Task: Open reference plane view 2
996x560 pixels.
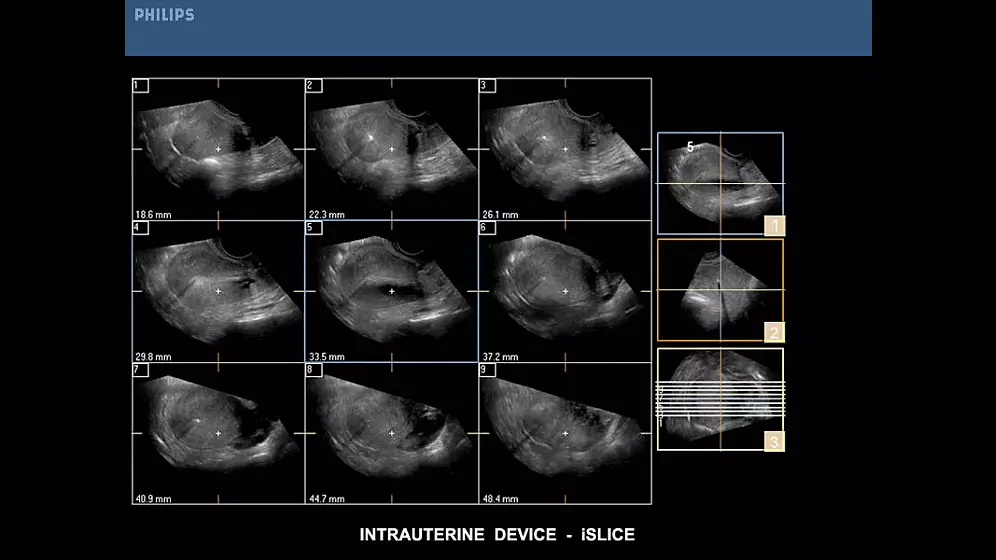Action: coord(720,290)
